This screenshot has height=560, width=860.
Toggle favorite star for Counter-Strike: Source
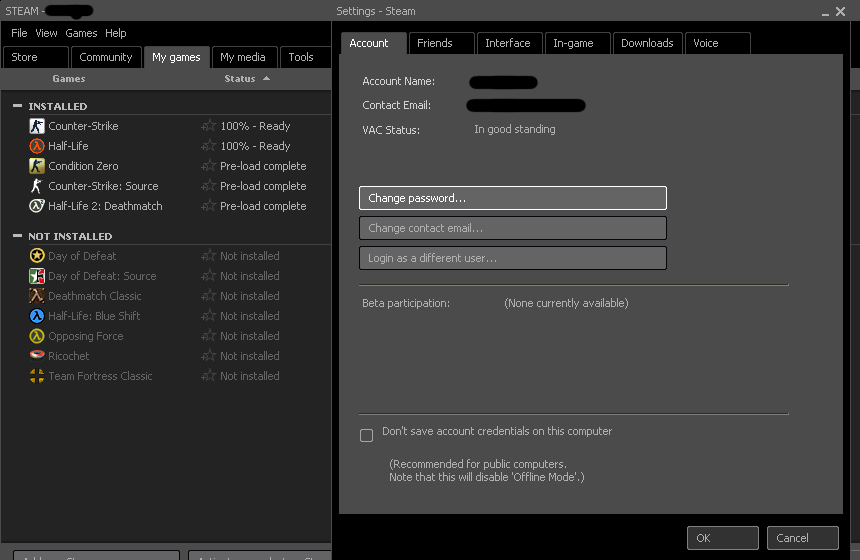[208, 186]
